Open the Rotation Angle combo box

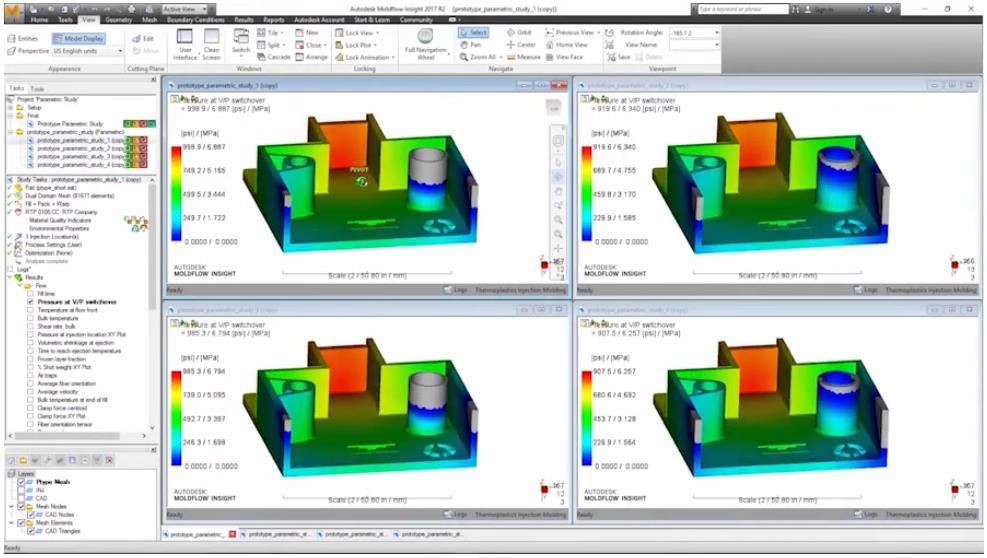coord(694,32)
